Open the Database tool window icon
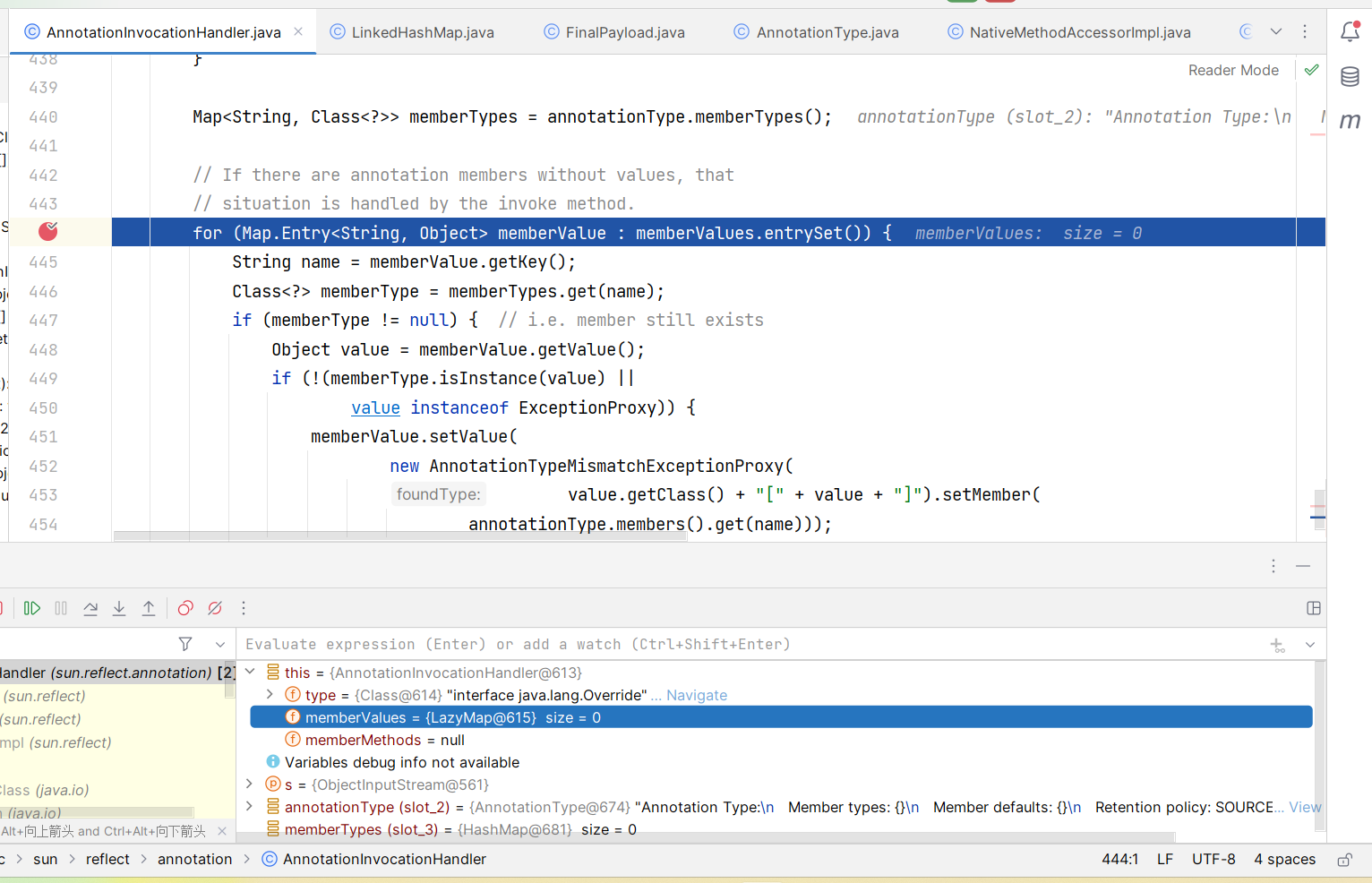 coord(1350,77)
